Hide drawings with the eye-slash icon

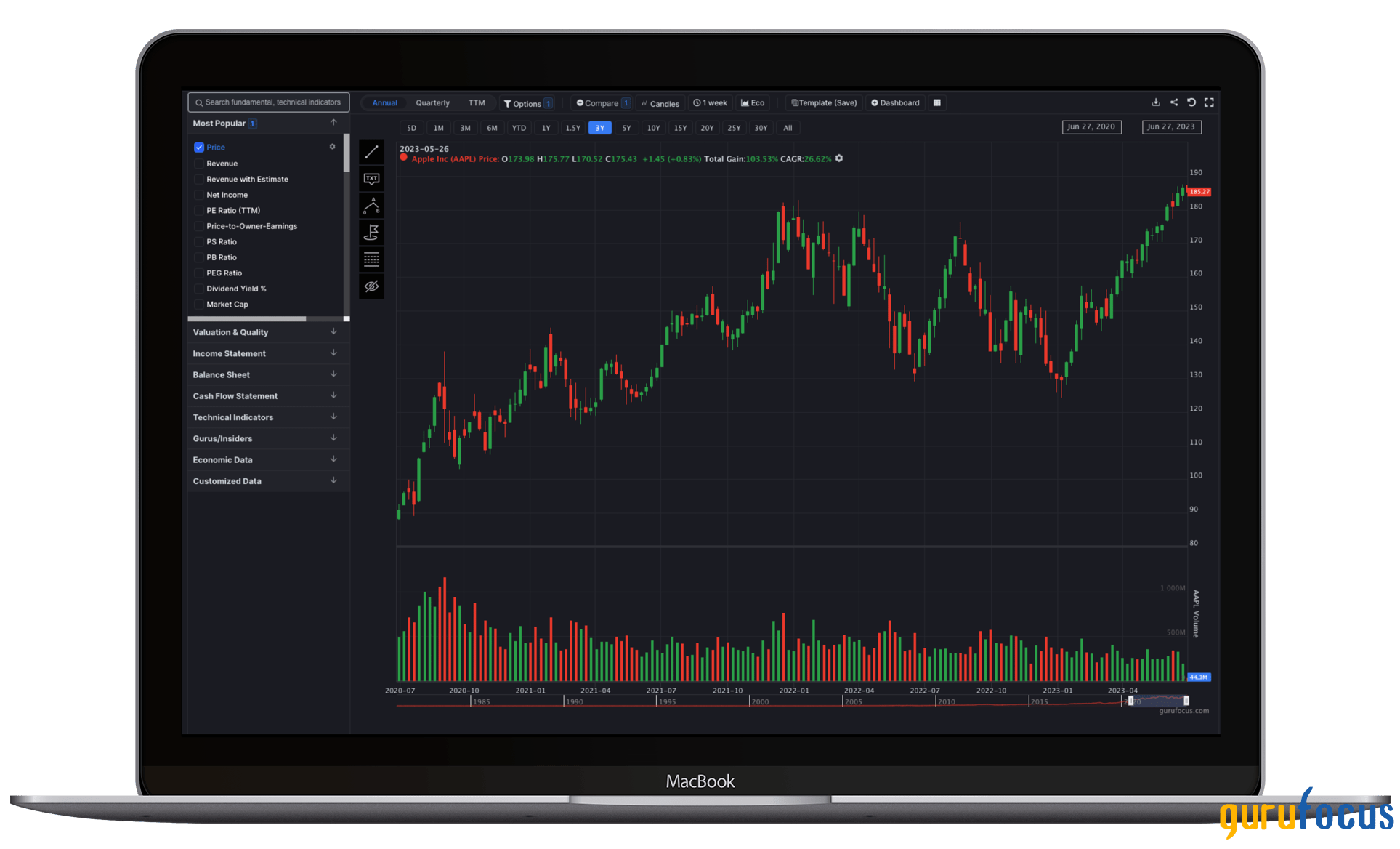coord(371,286)
